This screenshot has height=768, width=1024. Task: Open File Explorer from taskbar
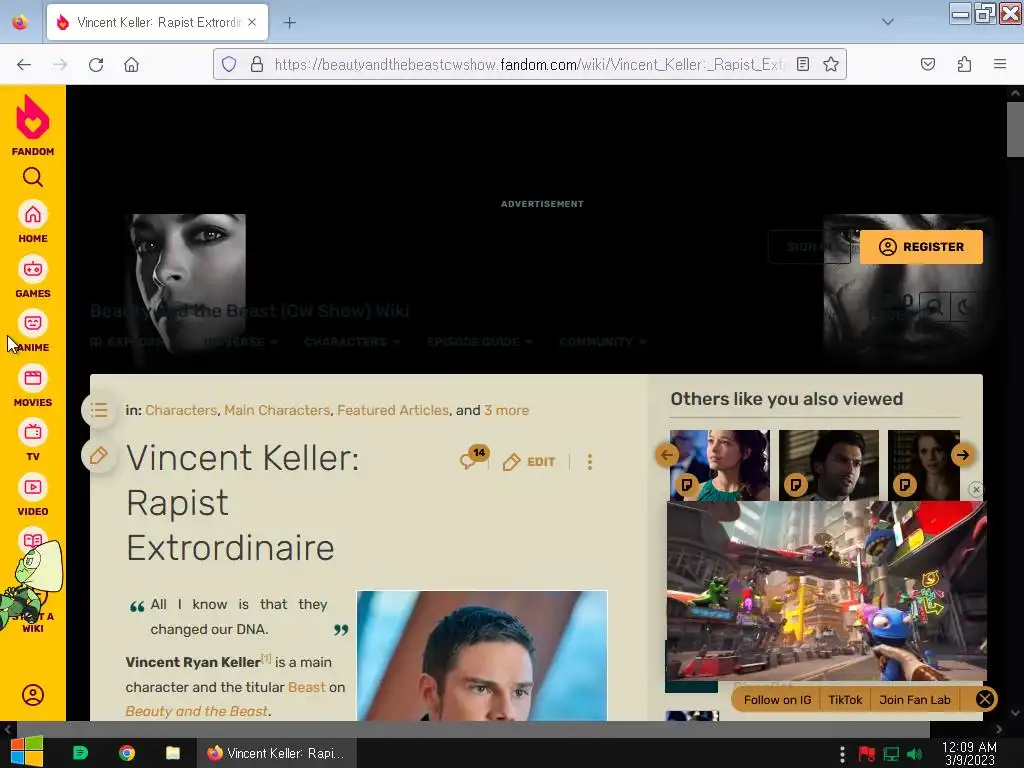point(172,753)
